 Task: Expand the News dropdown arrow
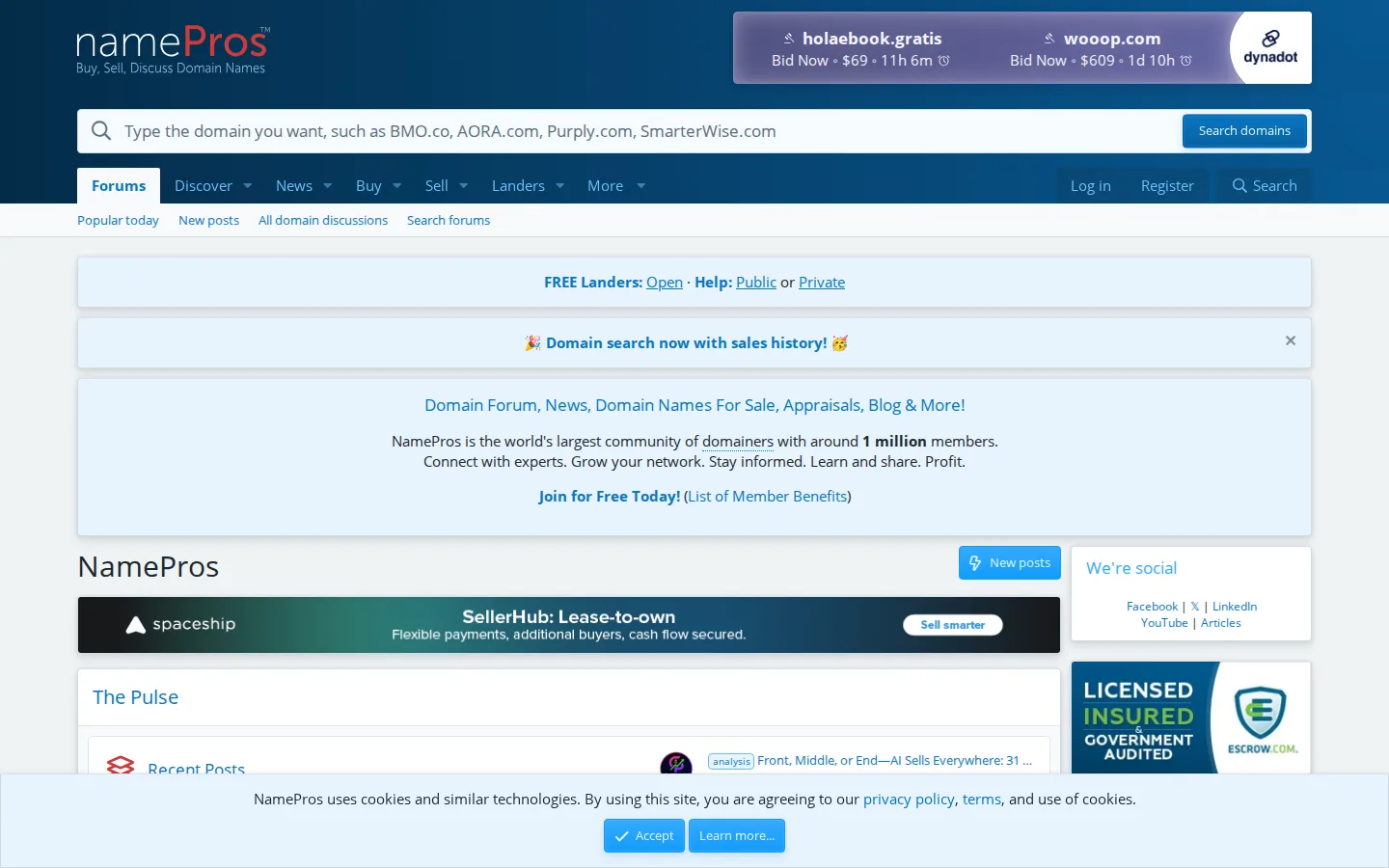pos(328,186)
